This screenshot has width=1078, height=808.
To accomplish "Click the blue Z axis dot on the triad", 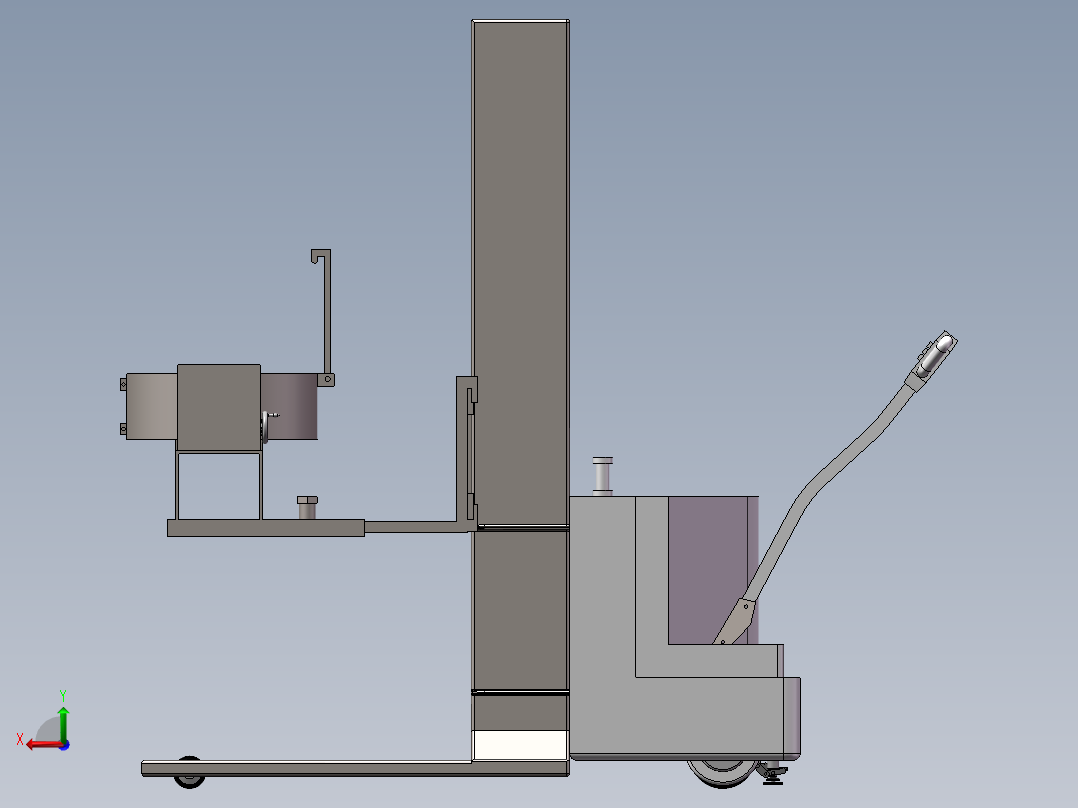I will coord(65,745).
